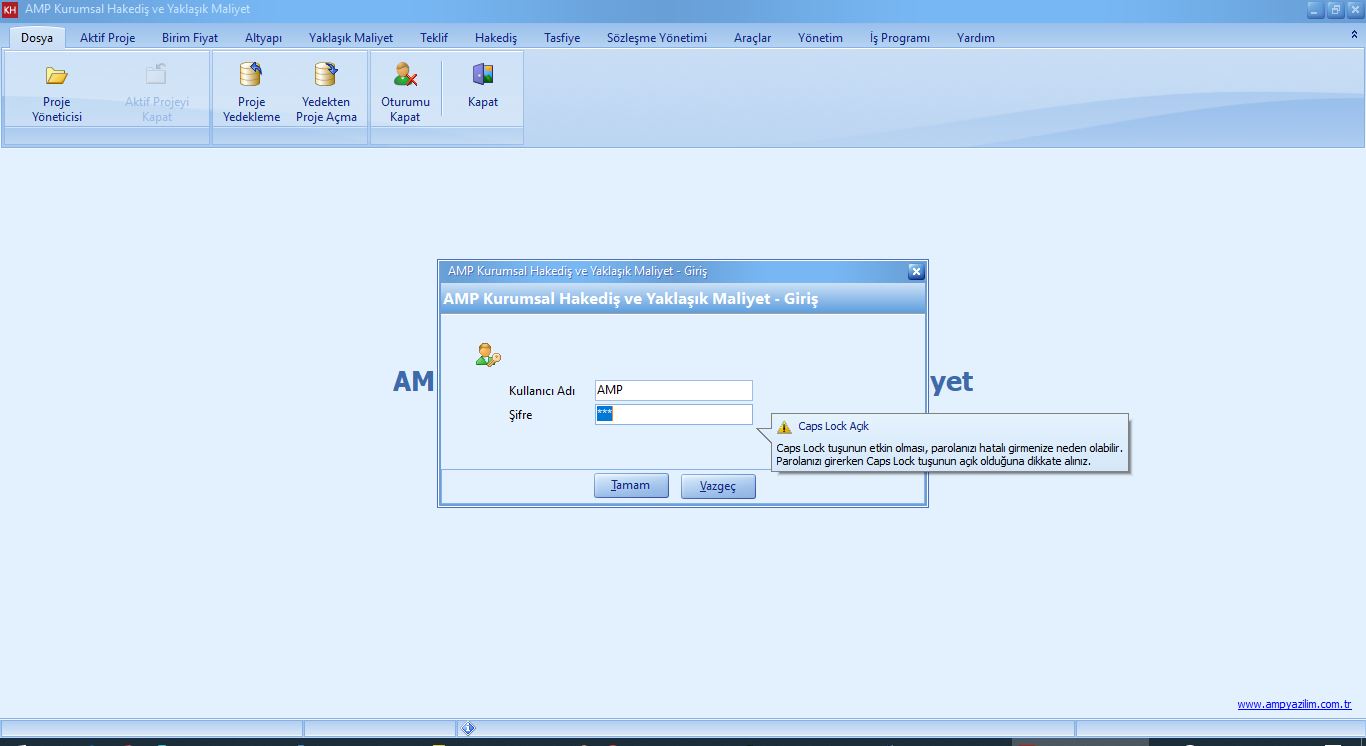Click the Caps Lock Açık tooltip title
1366x746 pixels.
[x=834, y=427]
